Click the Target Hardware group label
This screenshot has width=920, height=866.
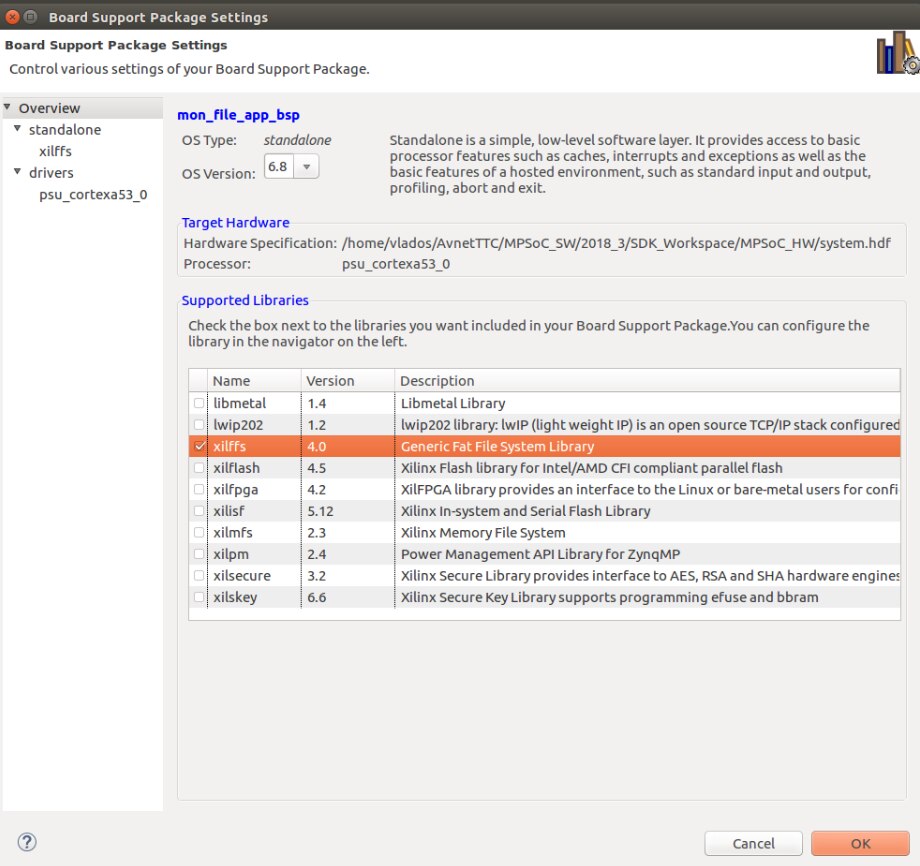click(x=235, y=222)
